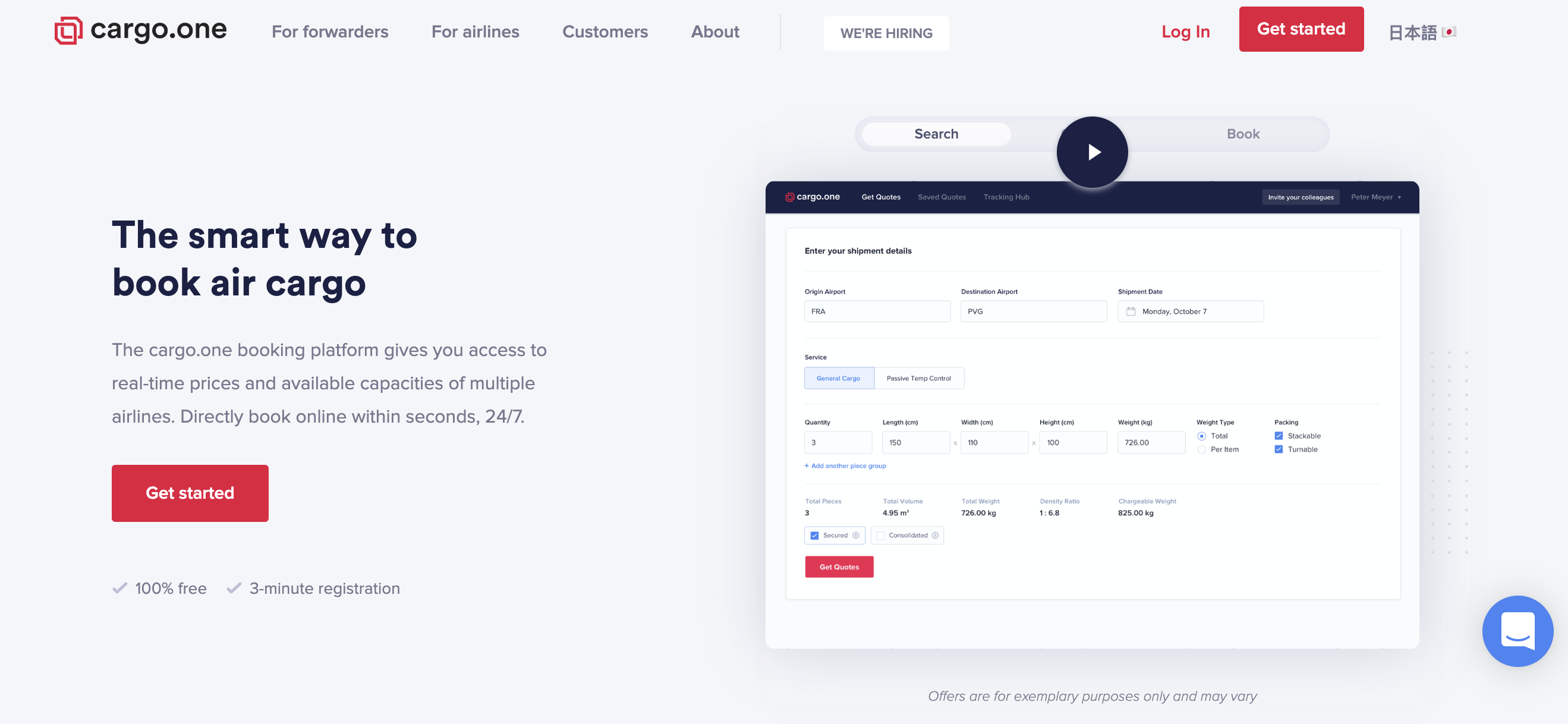
Task: Click the Secured info icon
Action: (856, 535)
